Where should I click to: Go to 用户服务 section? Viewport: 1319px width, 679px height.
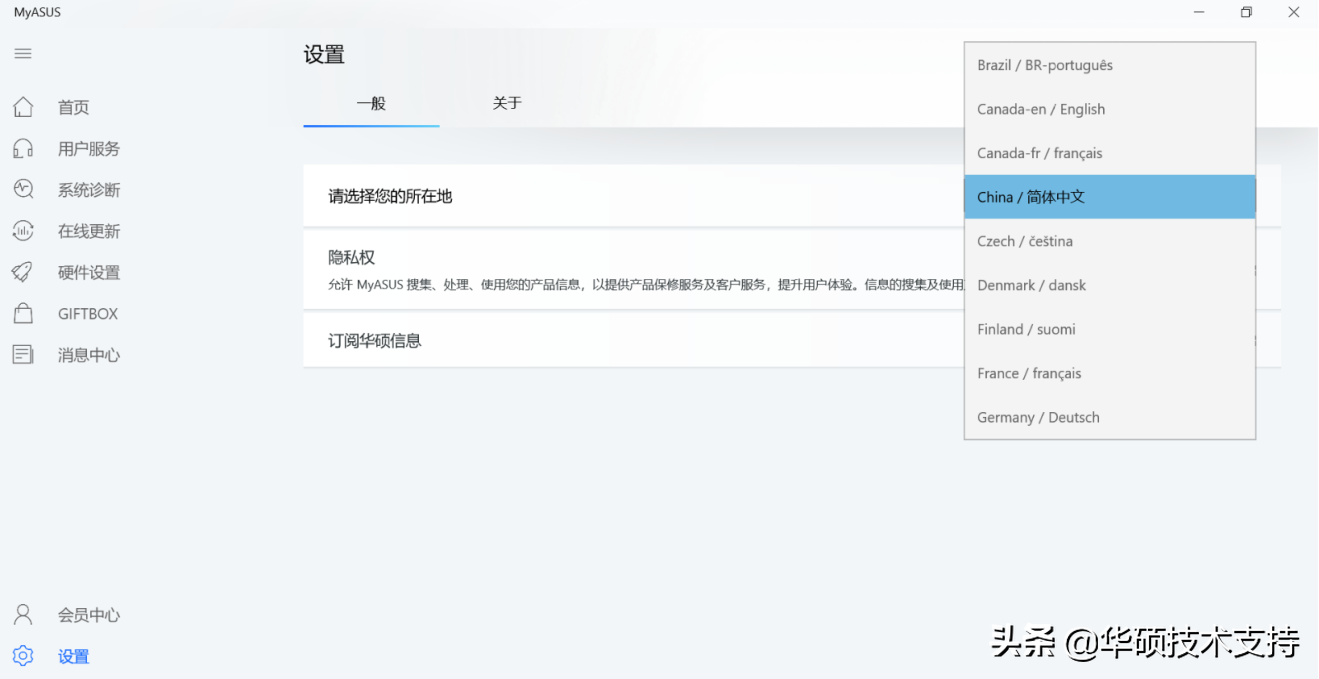89,149
